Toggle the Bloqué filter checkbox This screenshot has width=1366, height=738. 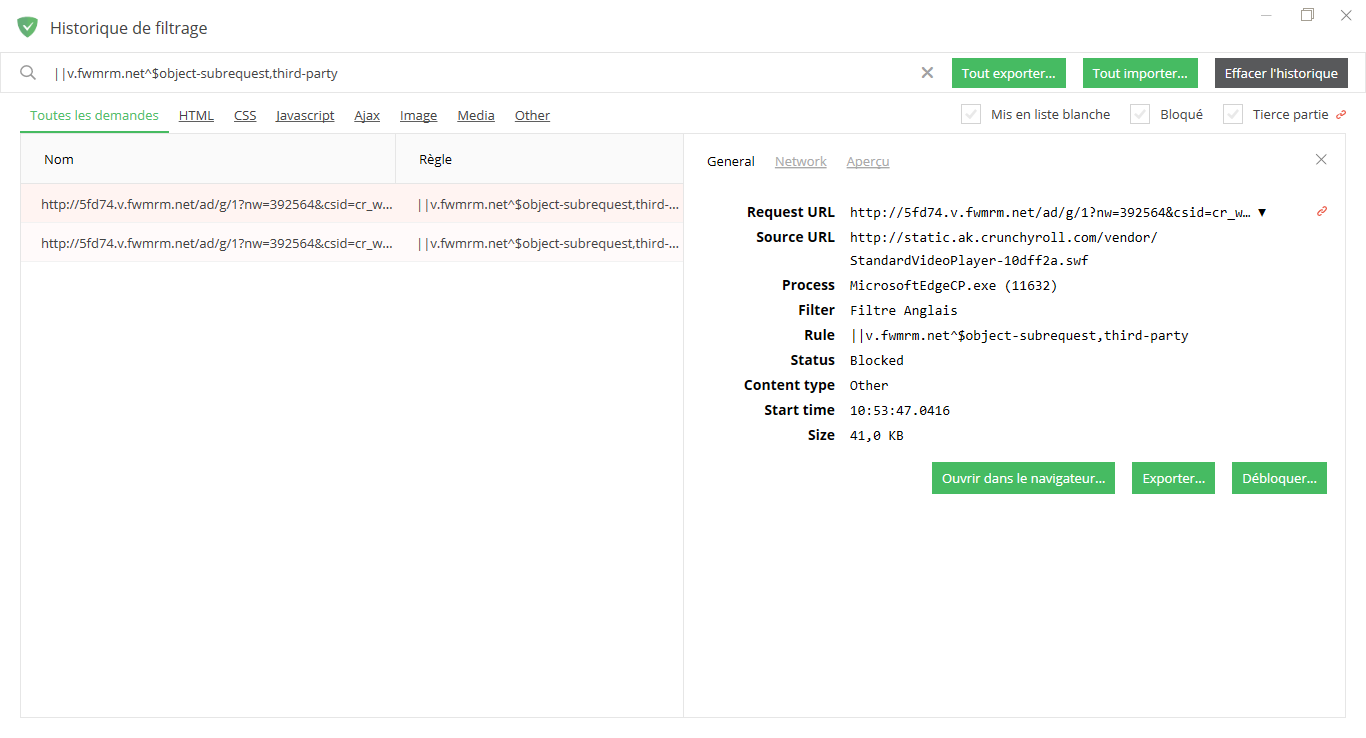1139,114
